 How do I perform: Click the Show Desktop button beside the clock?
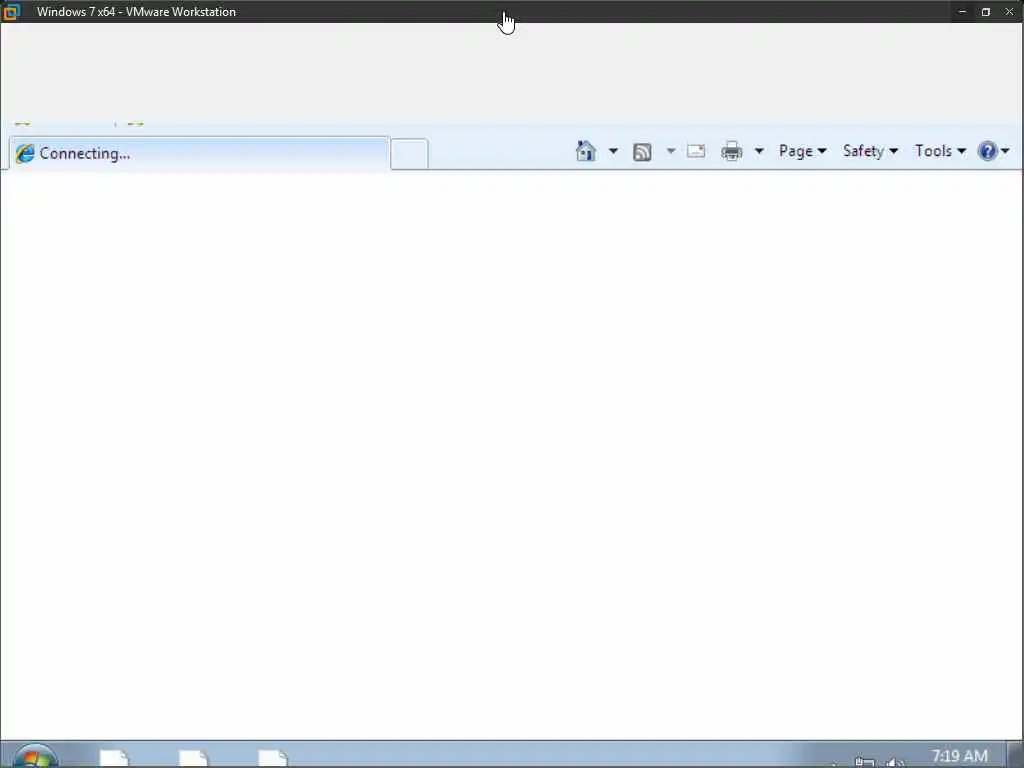pyautogui.click(x=1015, y=755)
